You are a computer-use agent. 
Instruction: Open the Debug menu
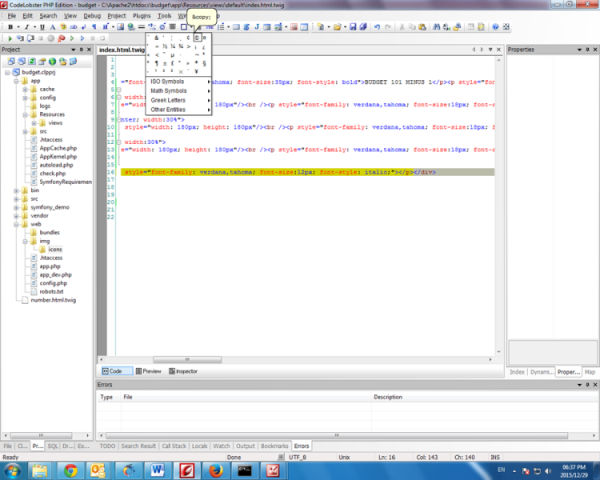(x=92, y=16)
